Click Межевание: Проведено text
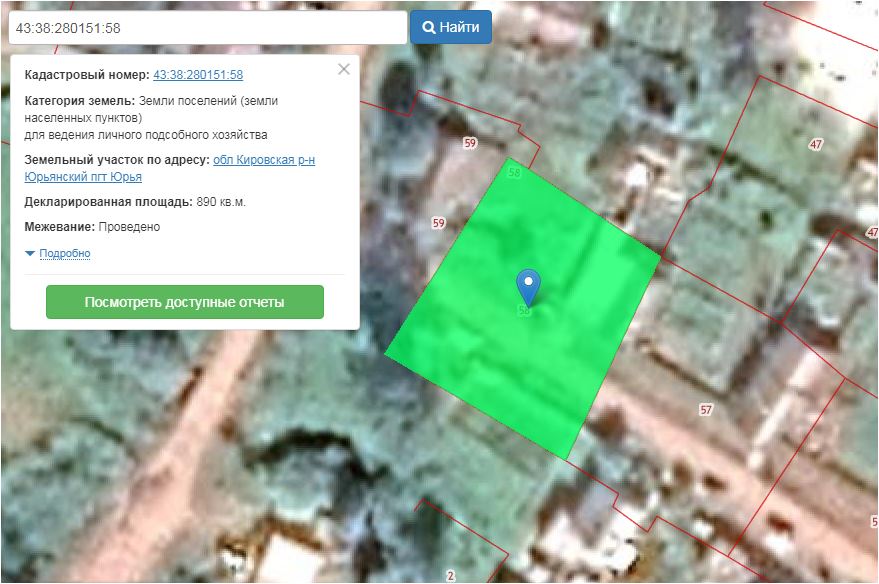 click(x=92, y=227)
